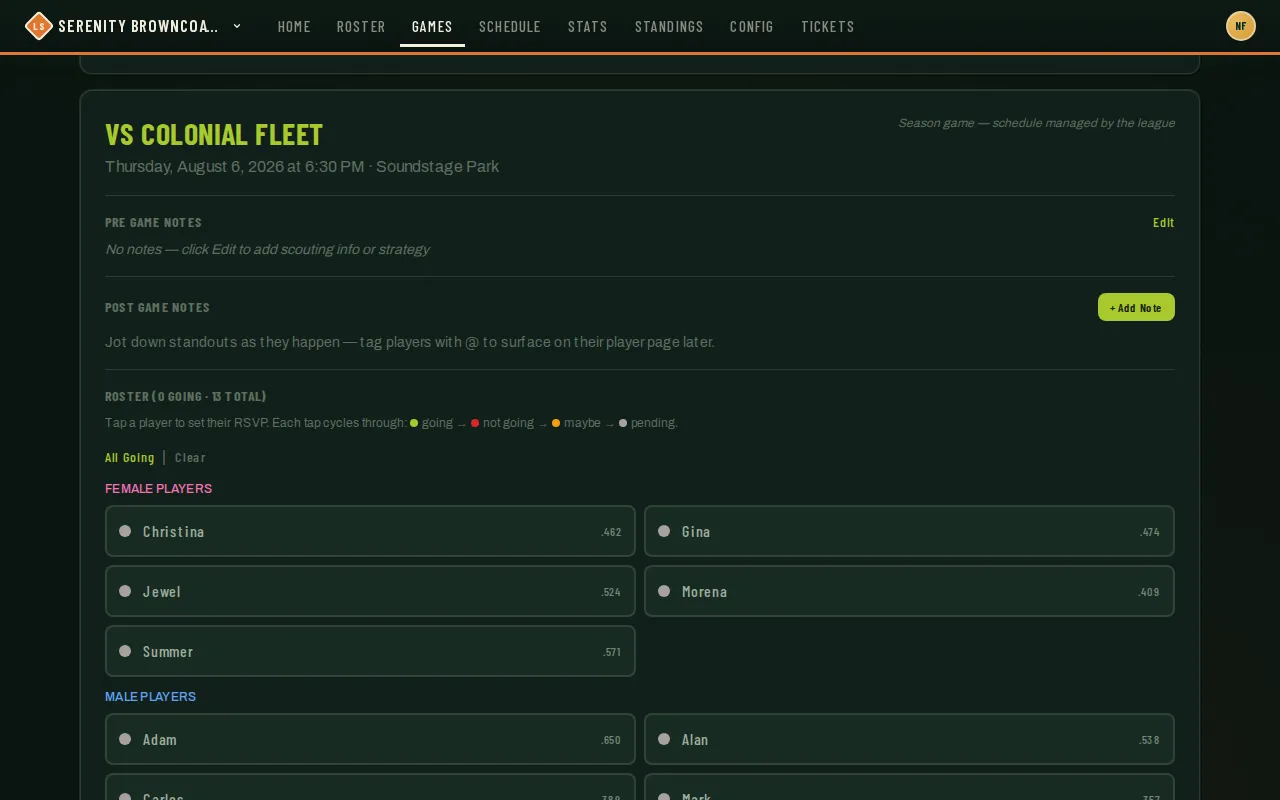Open the NF user avatar menu
This screenshot has height=800, width=1280.
tap(1241, 26)
